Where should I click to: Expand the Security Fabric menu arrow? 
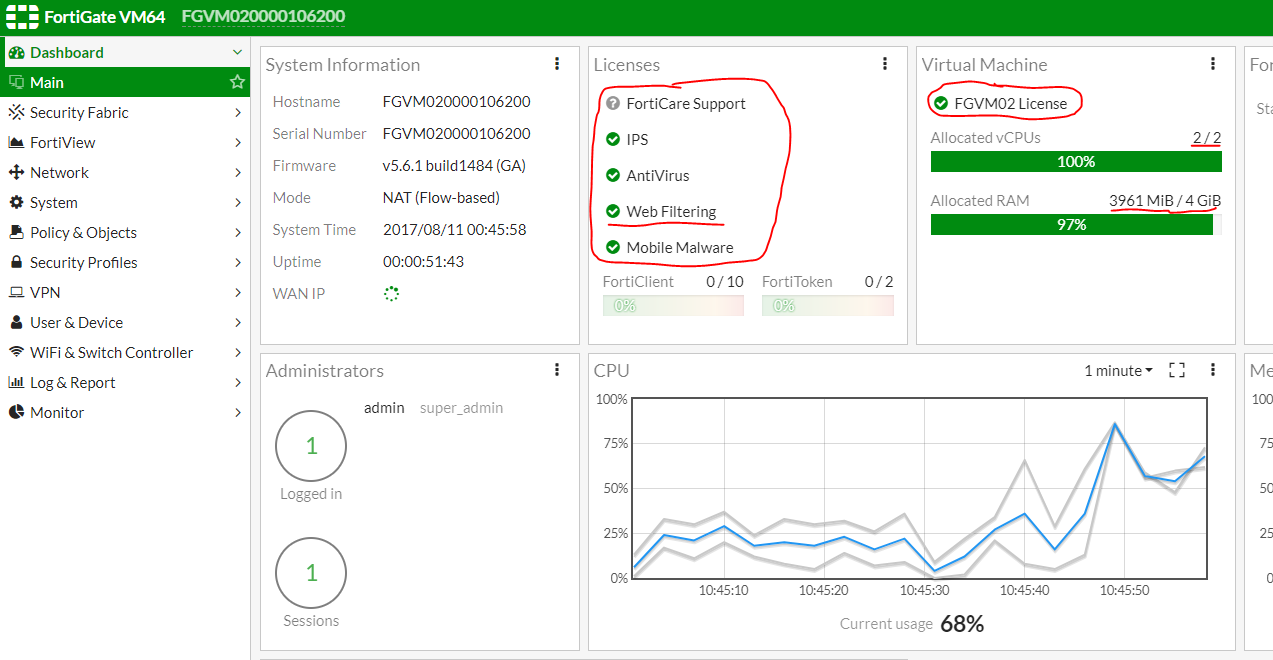click(x=238, y=113)
